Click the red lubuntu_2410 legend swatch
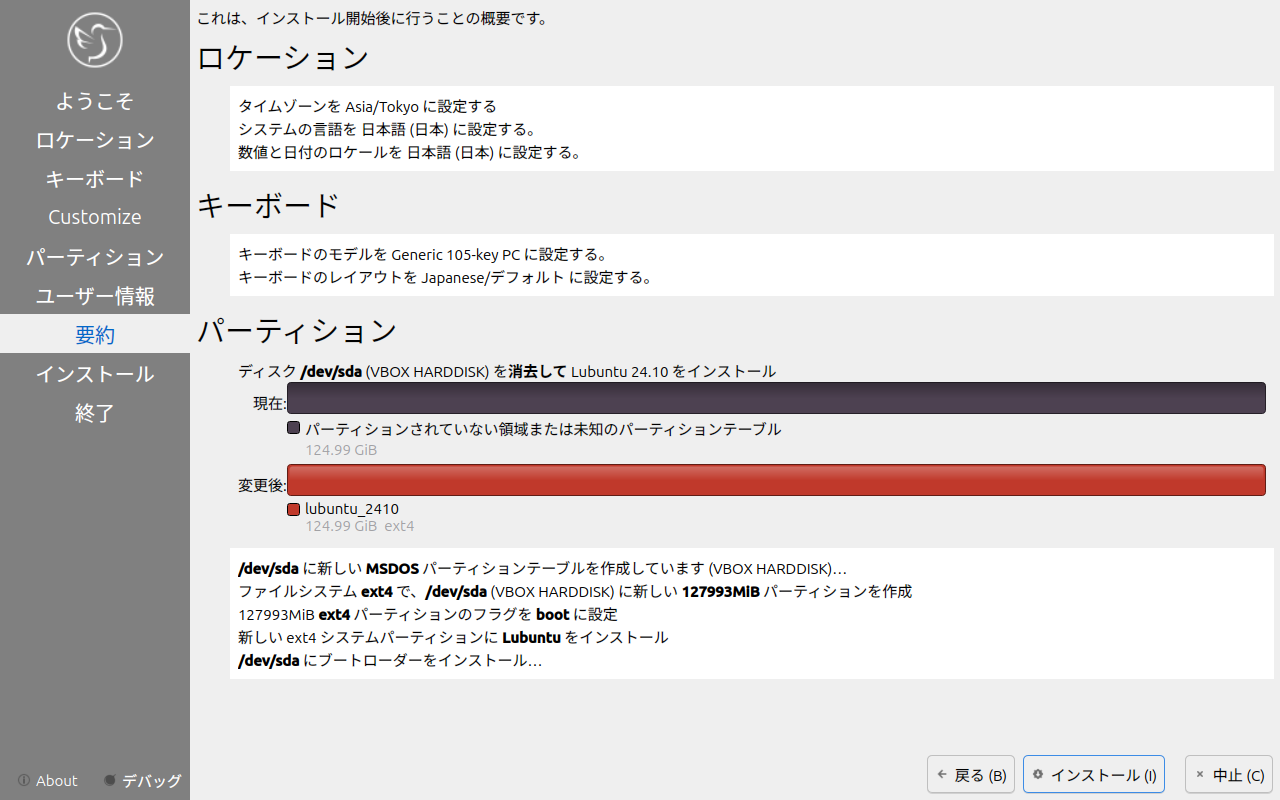Screen dimensions: 1280x800 pyautogui.click(x=293, y=509)
